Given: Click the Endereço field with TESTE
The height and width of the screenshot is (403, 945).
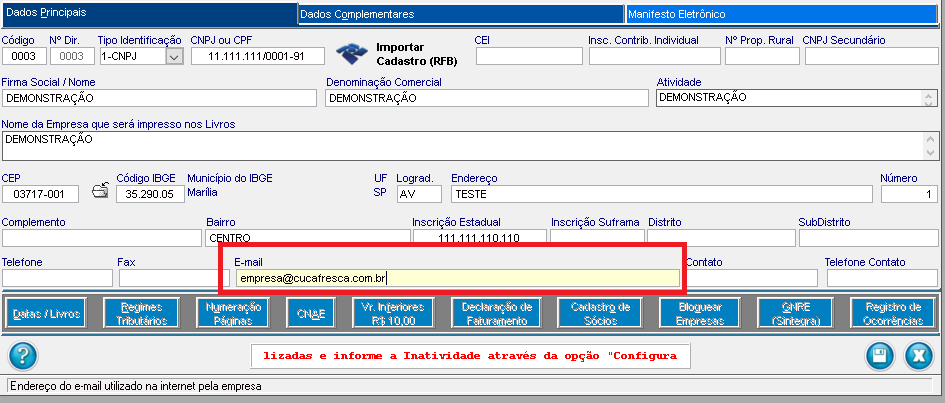Looking at the screenshot, I should click(x=662, y=194).
